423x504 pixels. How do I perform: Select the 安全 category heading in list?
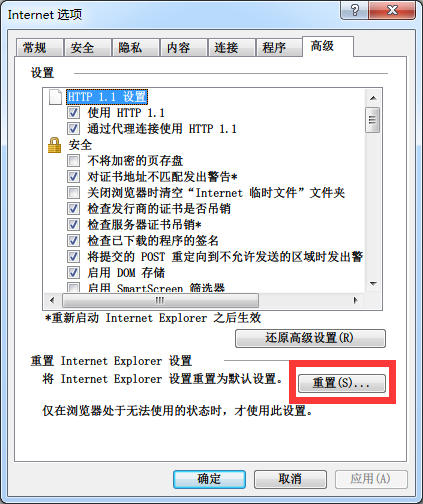tap(80, 145)
